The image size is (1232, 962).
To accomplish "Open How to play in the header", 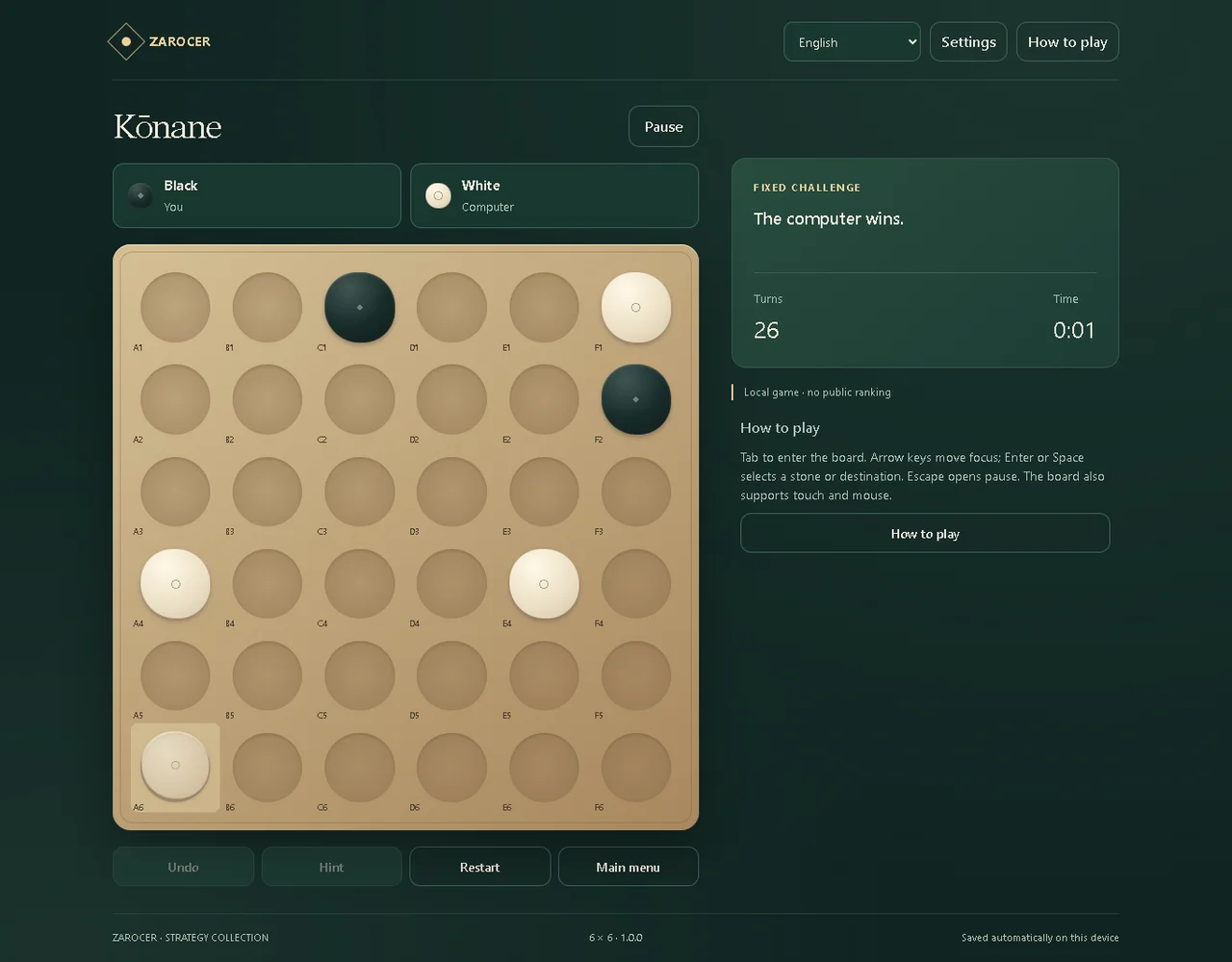I will 1067,41.
